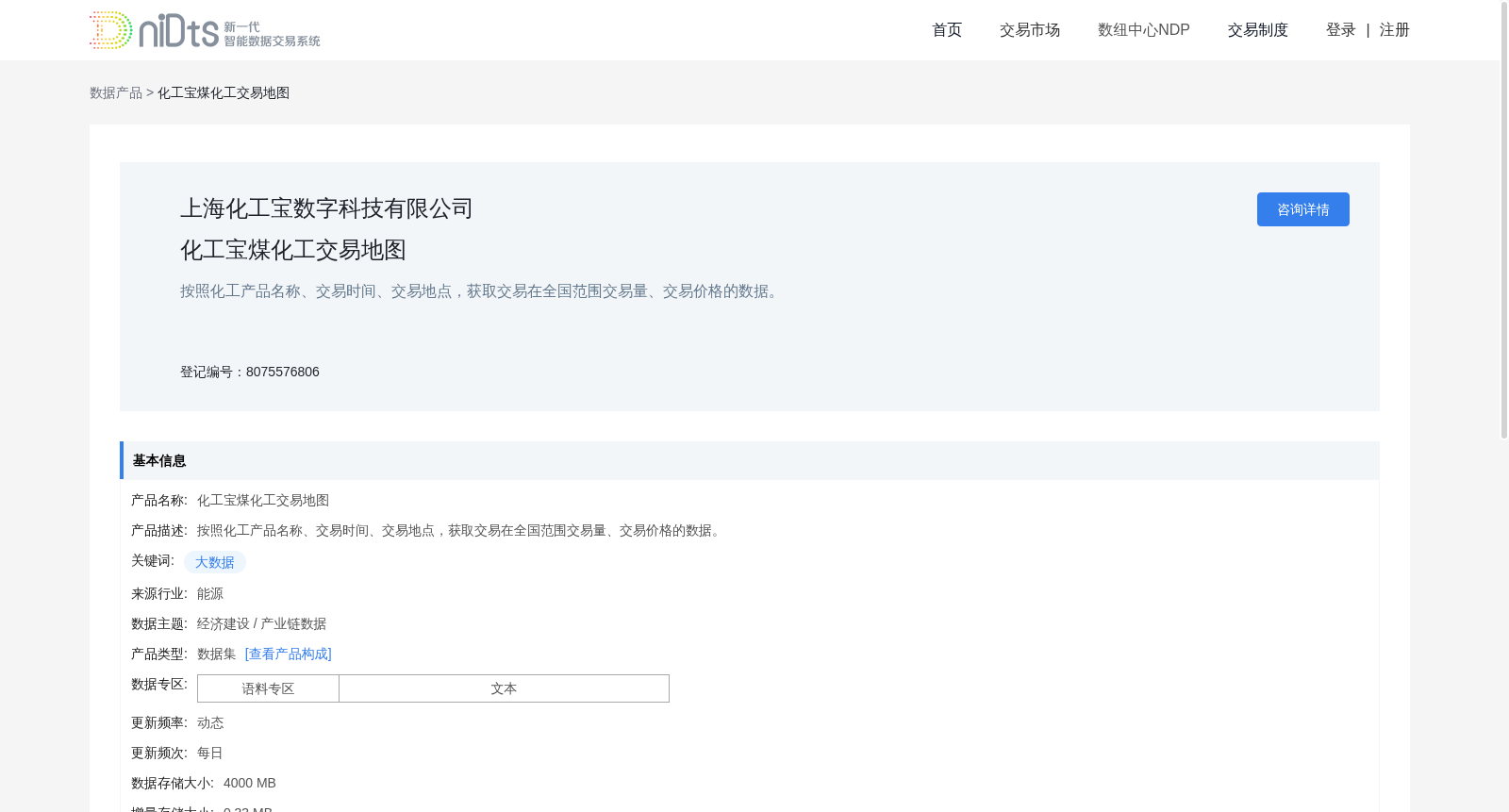Viewport: 1509px width, 812px height.
Task: Click the company name 上海化工宝数字科技有限公司
Action: (326, 208)
